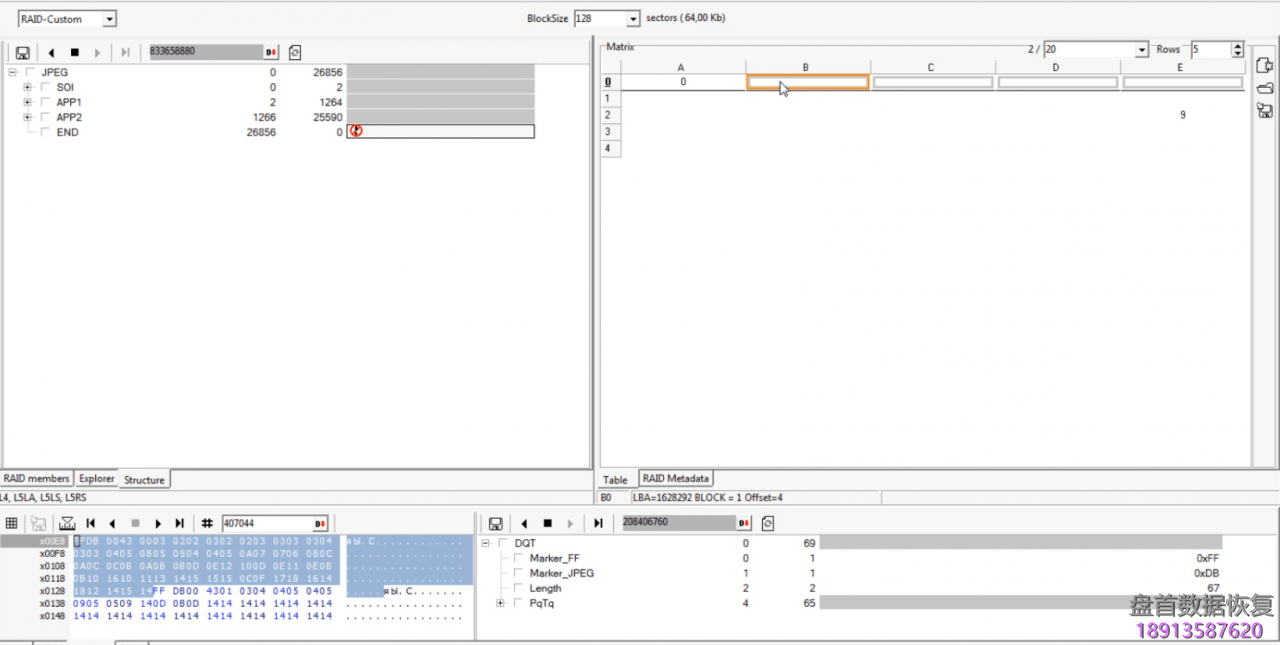Click the save icon in the JPEG structure toolbar
The width and height of the screenshot is (1280, 645).
point(22,52)
